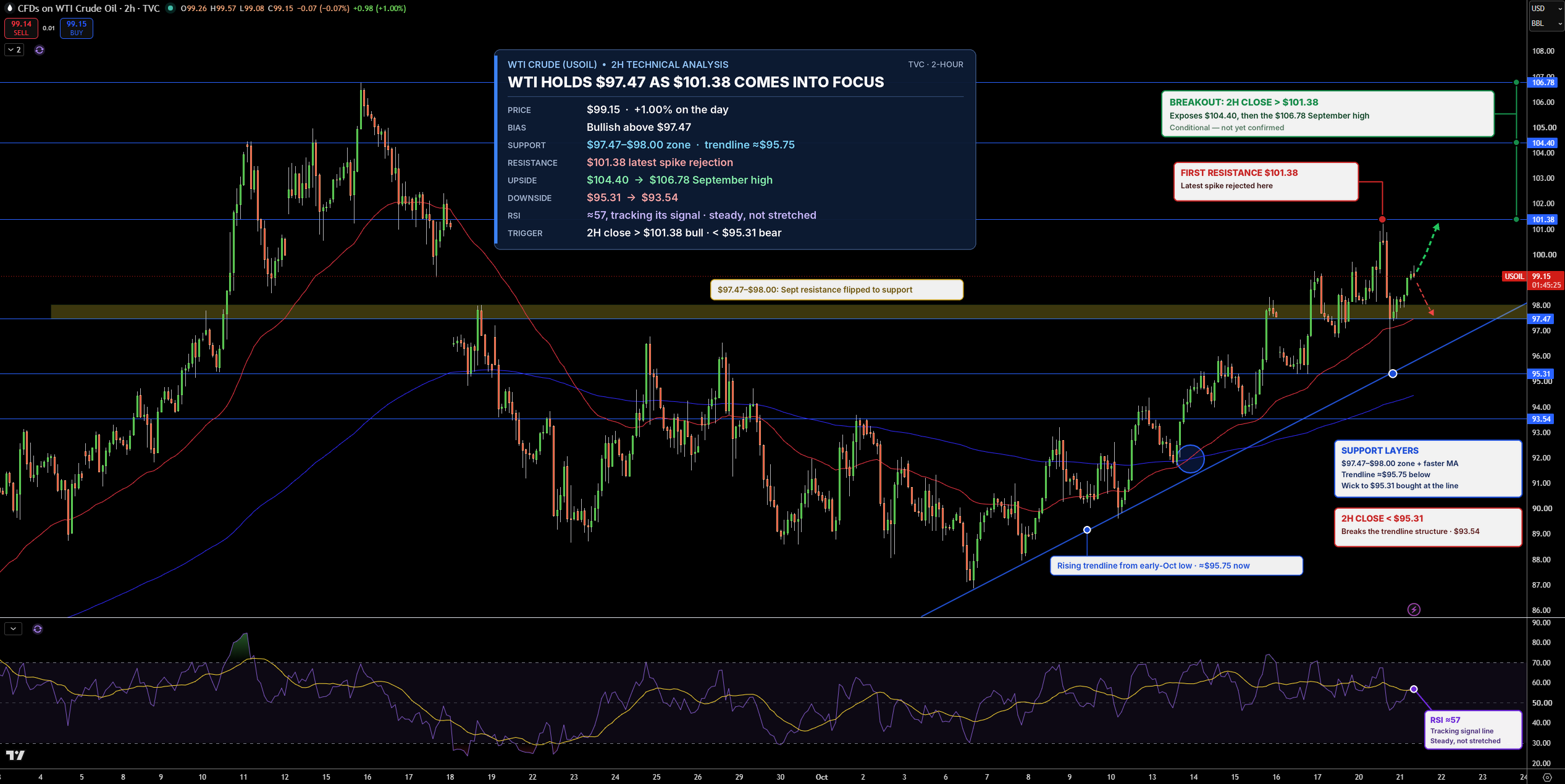Click the 108.00 price scale label
Viewport: 1565px width, 784px height.
[x=1543, y=51]
